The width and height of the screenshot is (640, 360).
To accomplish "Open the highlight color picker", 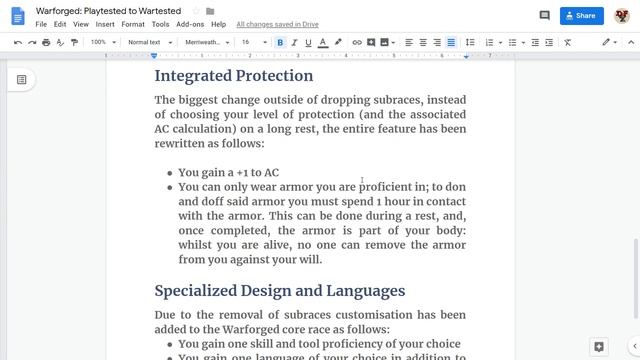I will (x=338, y=42).
